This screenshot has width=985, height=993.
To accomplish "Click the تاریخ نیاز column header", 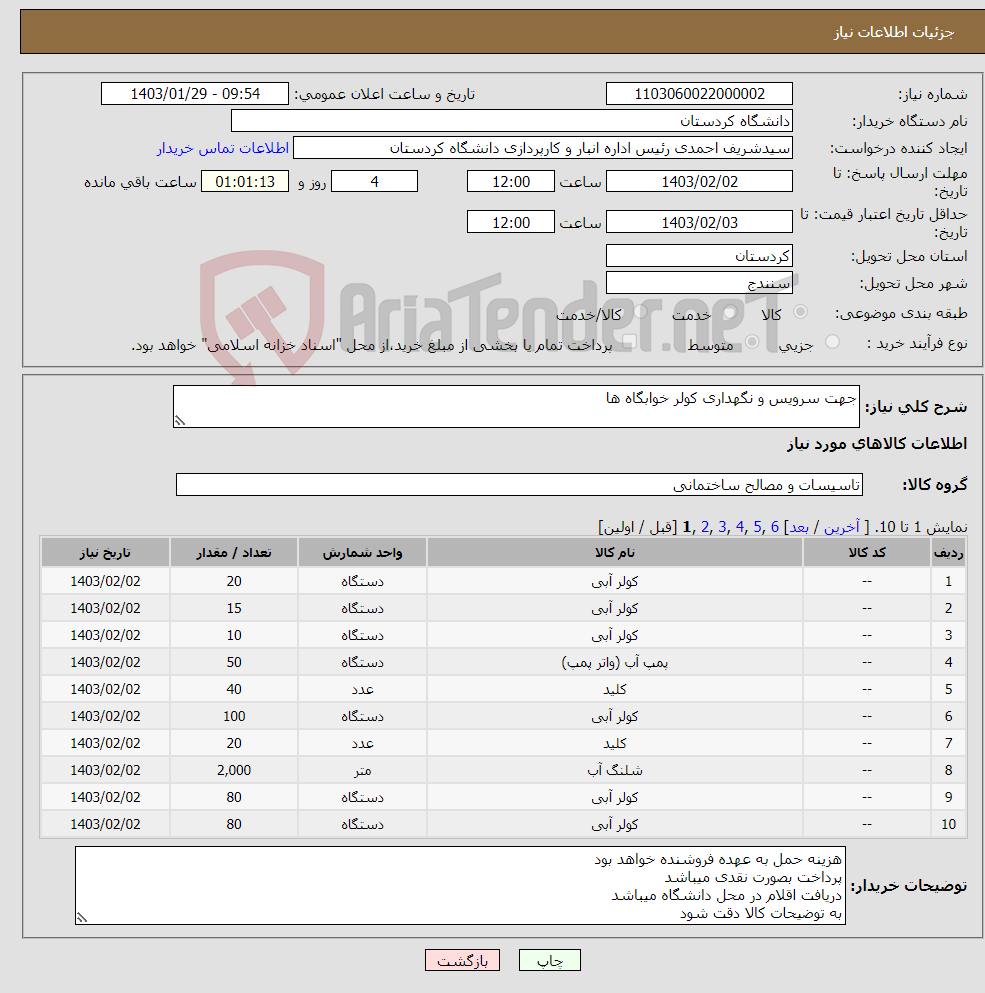I will (x=105, y=553).
